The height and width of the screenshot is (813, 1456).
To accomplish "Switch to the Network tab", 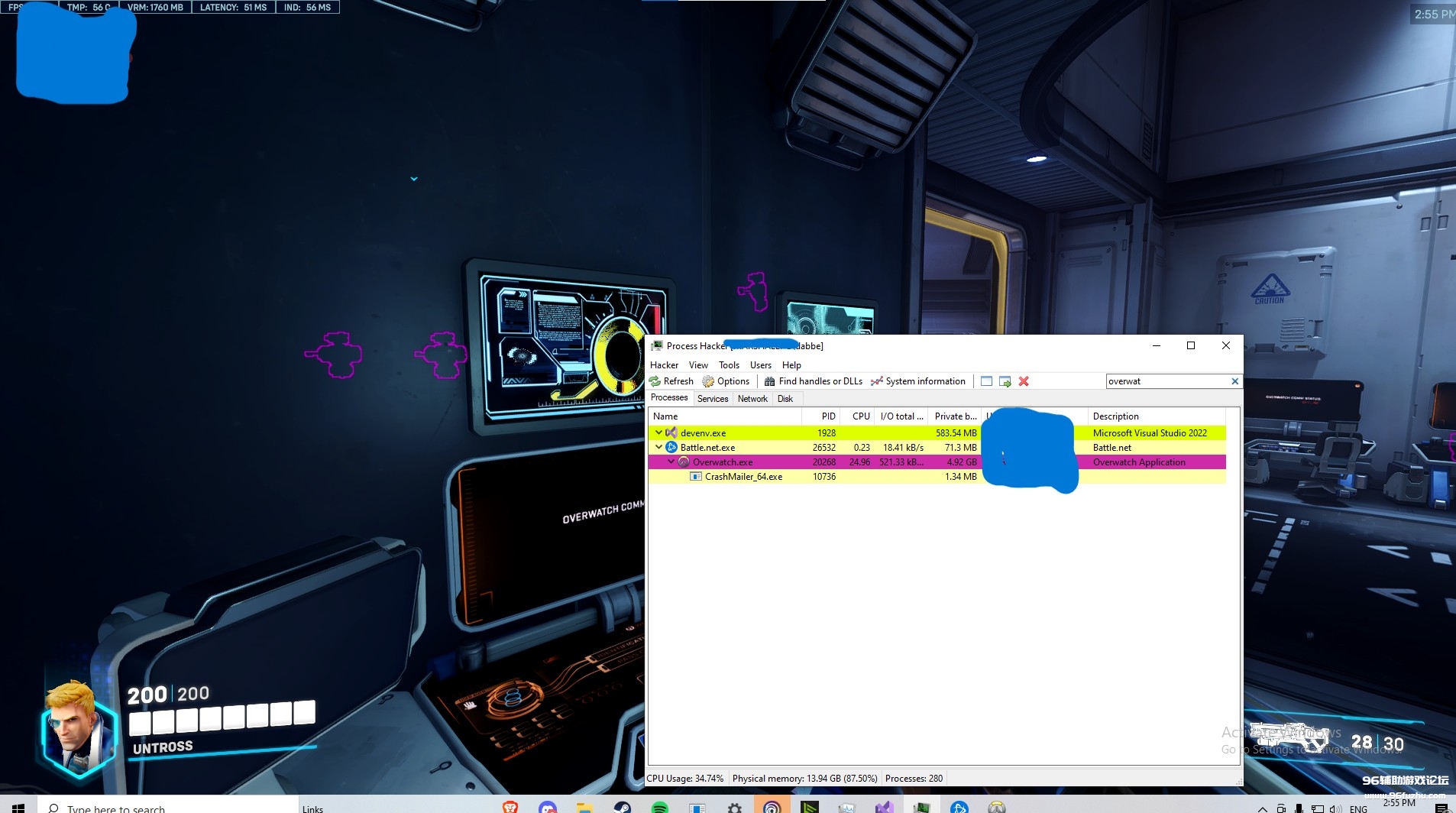I will point(752,399).
